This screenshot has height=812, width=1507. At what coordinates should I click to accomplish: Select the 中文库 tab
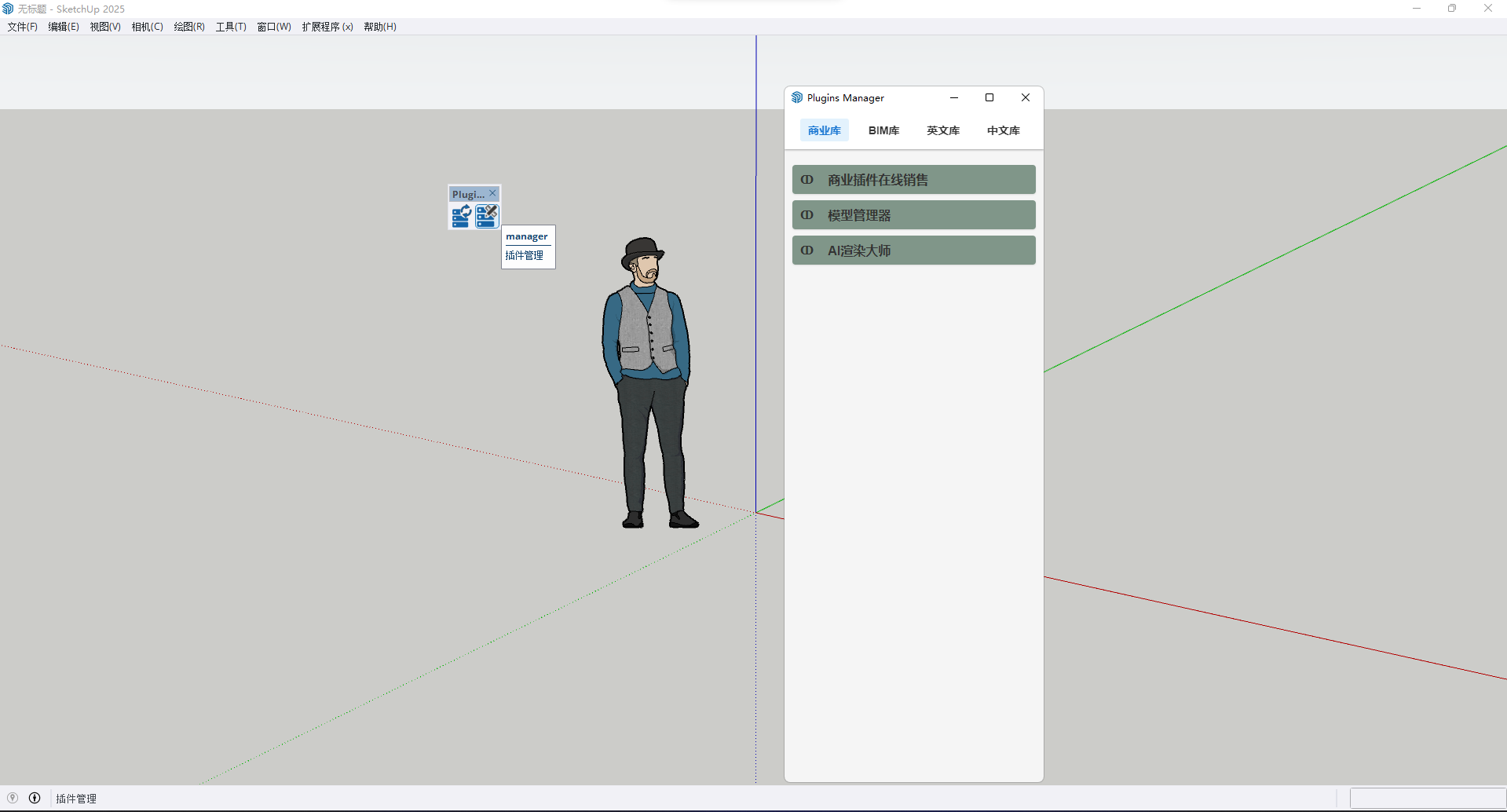coord(1003,130)
